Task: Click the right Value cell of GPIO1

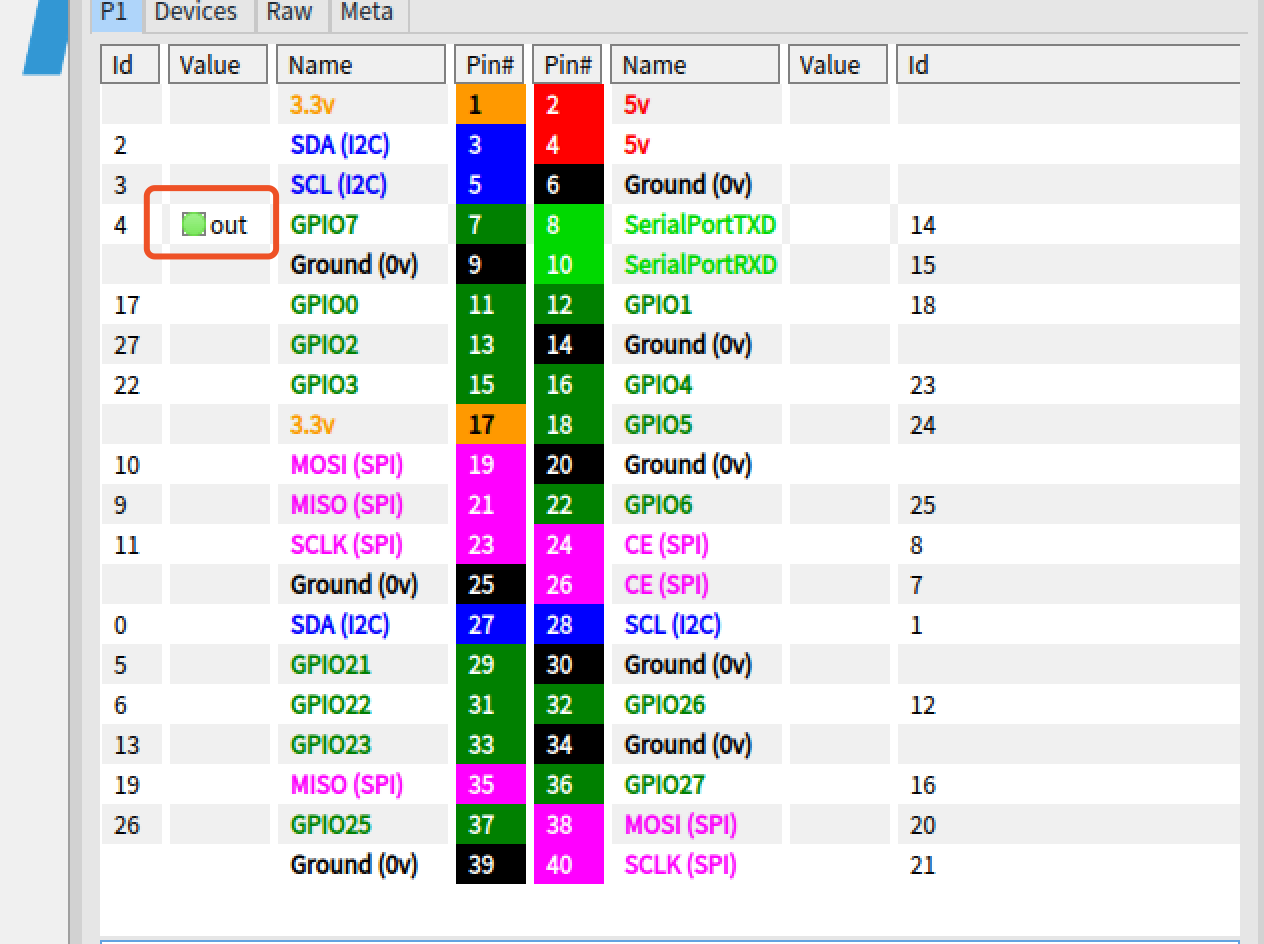Action: point(838,304)
